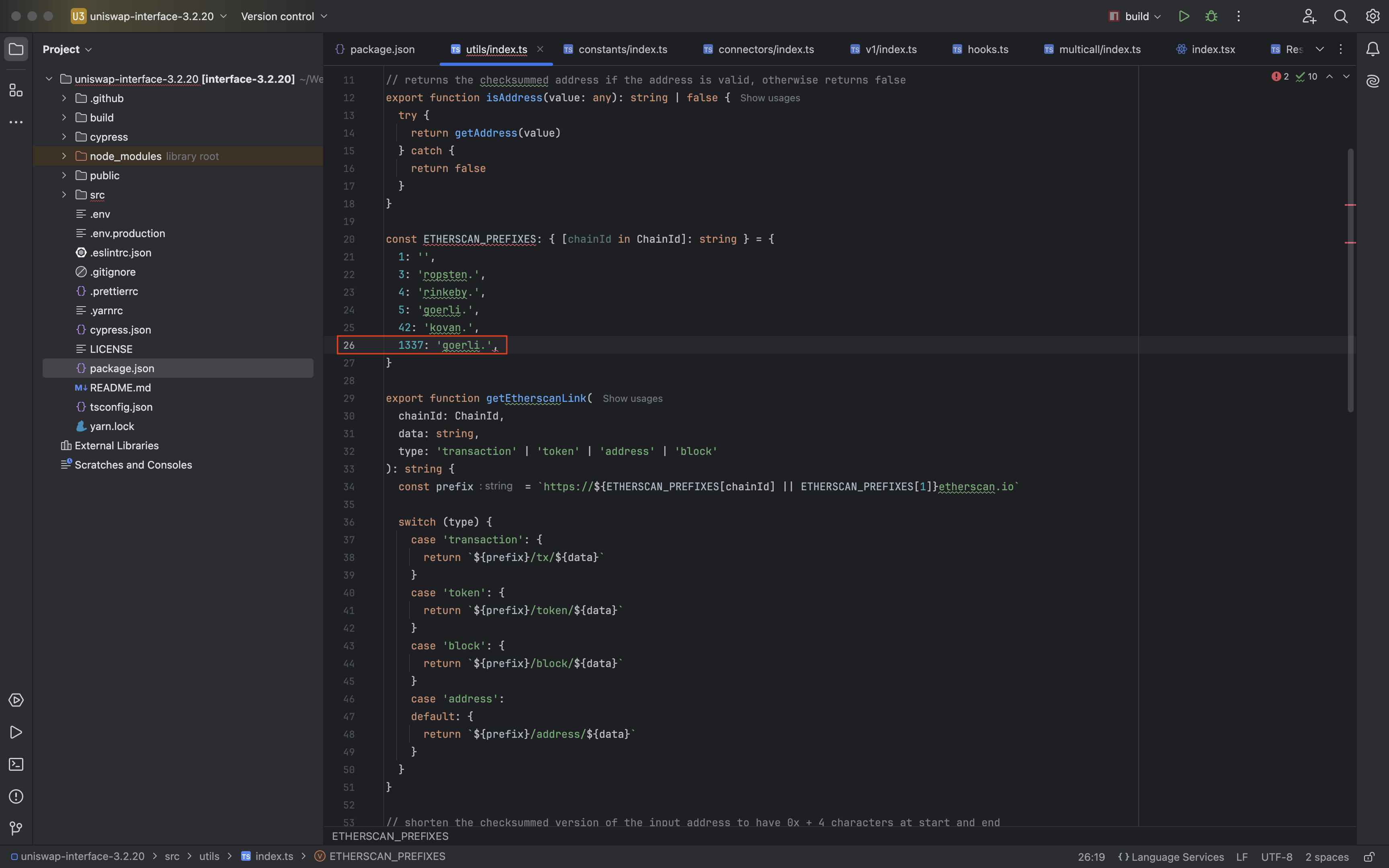Viewport: 1389px width, 868px height.
Task: Select the .eslintrc.json file
Action: 121,253
